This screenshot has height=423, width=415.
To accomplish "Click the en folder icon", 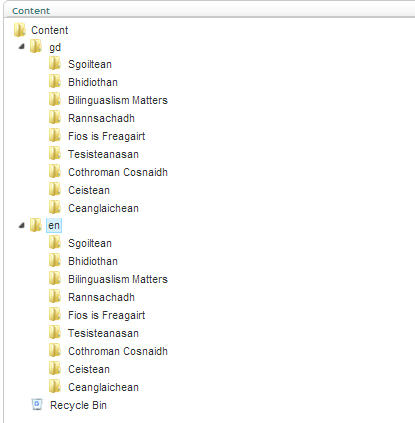I will point(36,225).
